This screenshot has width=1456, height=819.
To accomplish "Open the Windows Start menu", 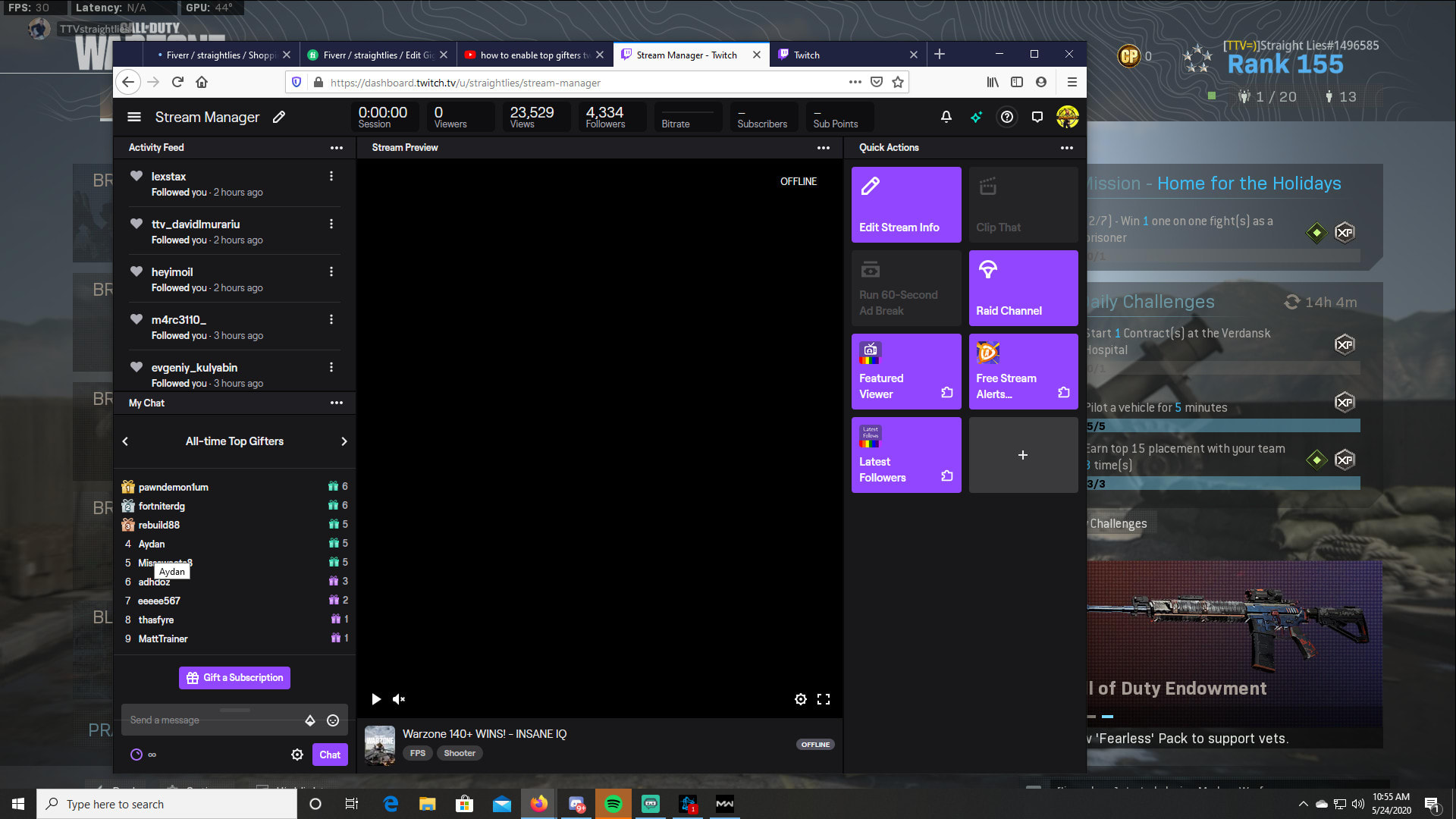I will [x=18, y=804].
